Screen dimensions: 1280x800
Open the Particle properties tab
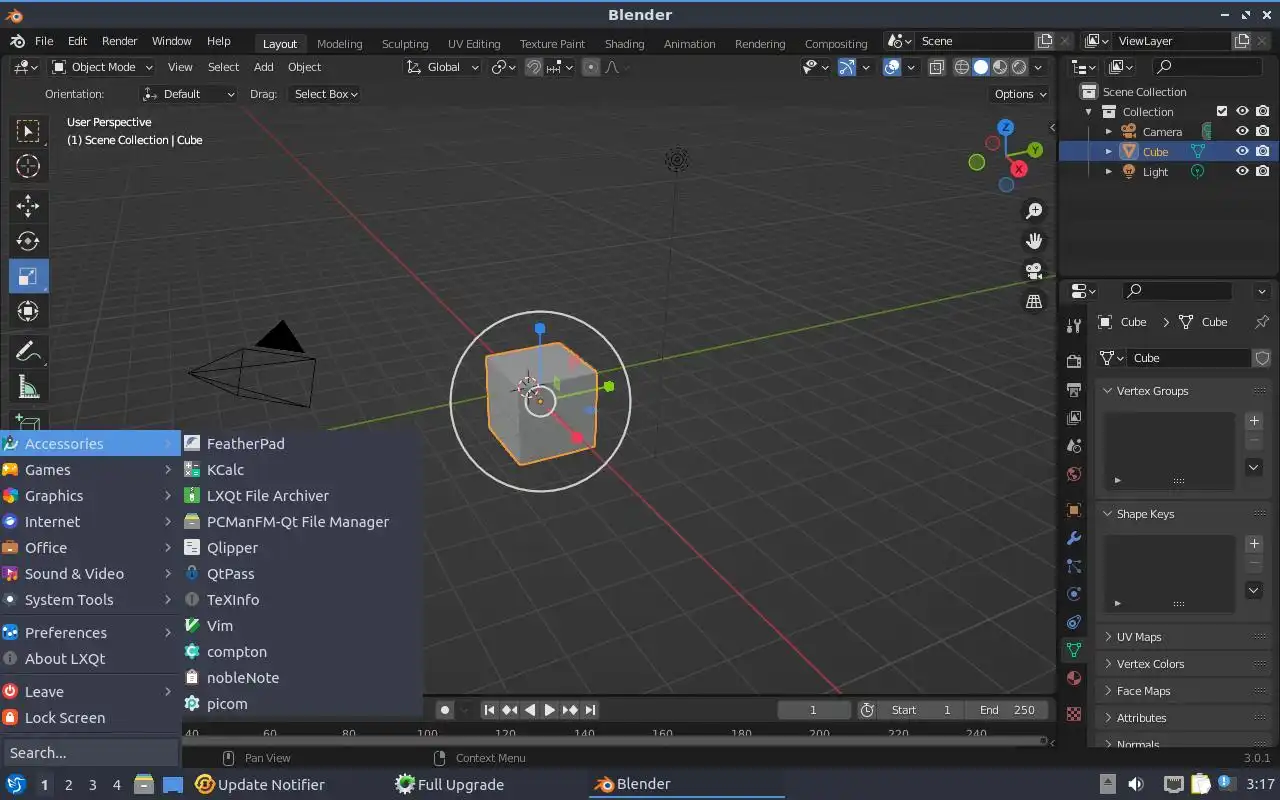tap(1074, 566)
